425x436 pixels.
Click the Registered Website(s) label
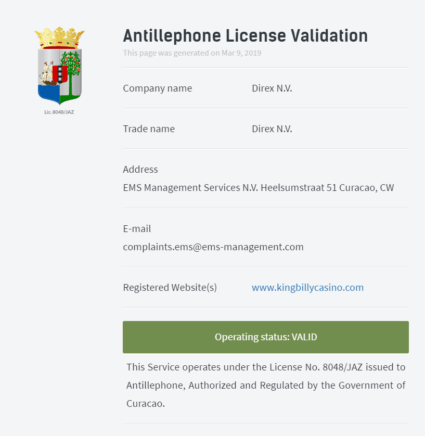(x=170, y=287)
